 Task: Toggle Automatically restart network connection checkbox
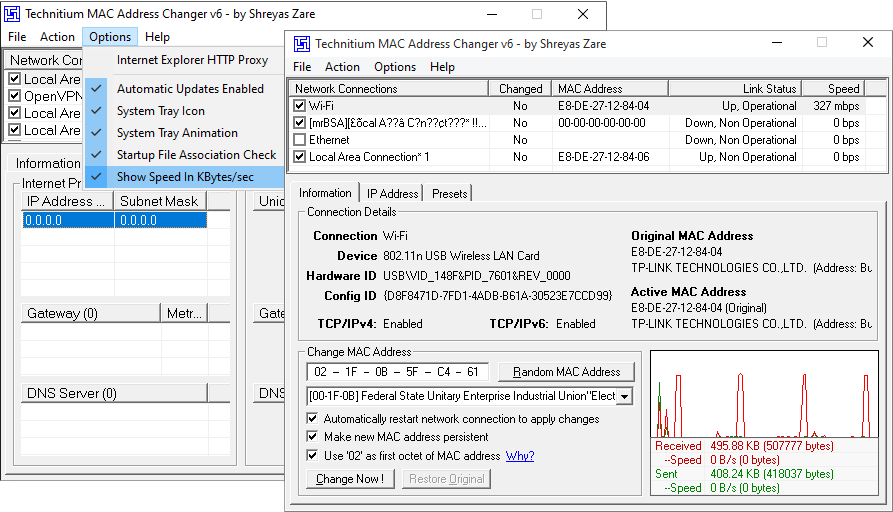(x=312, y=419)
